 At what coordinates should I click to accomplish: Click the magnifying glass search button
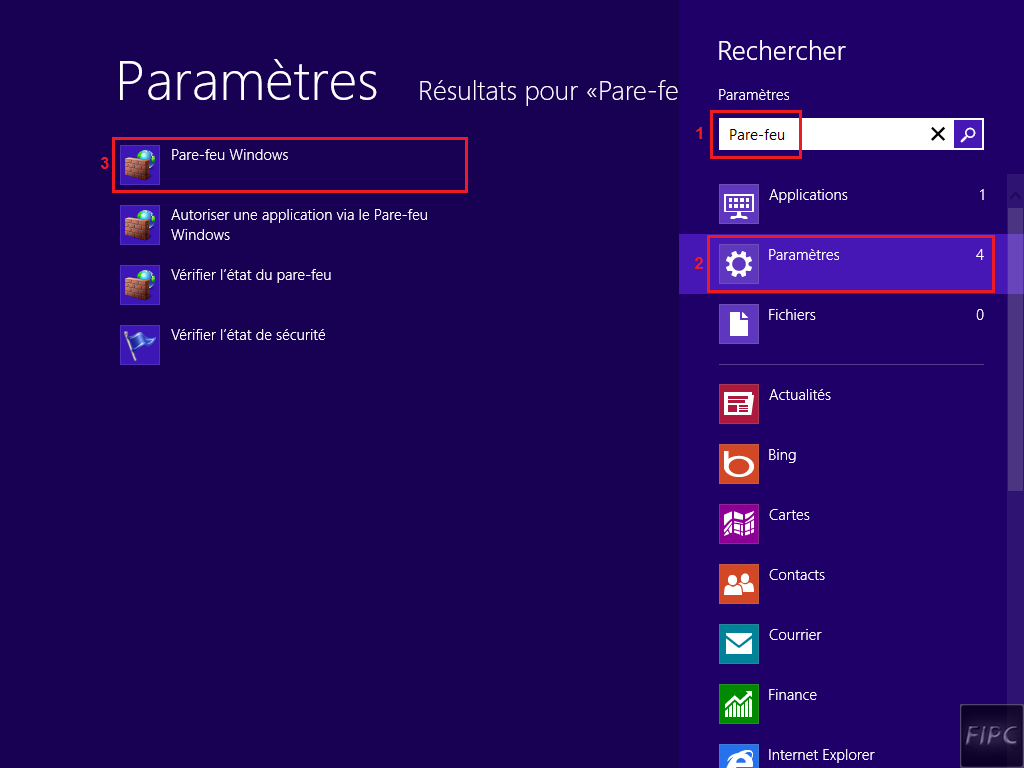968,134
